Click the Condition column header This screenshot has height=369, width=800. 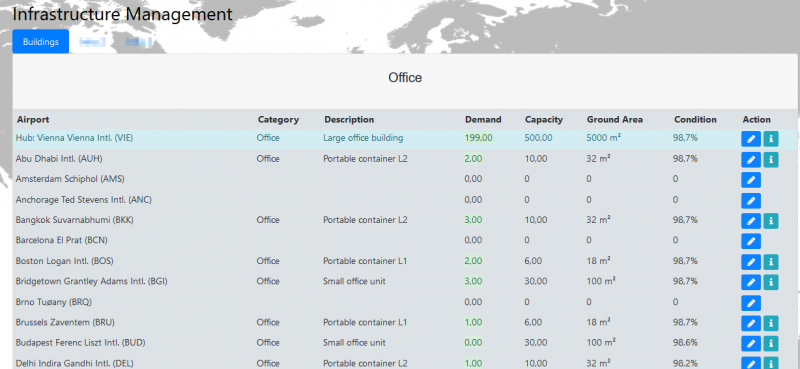pos(695,119)
